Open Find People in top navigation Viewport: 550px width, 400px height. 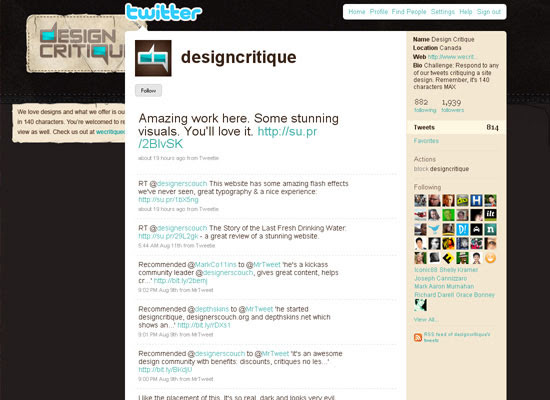[409, 12]
